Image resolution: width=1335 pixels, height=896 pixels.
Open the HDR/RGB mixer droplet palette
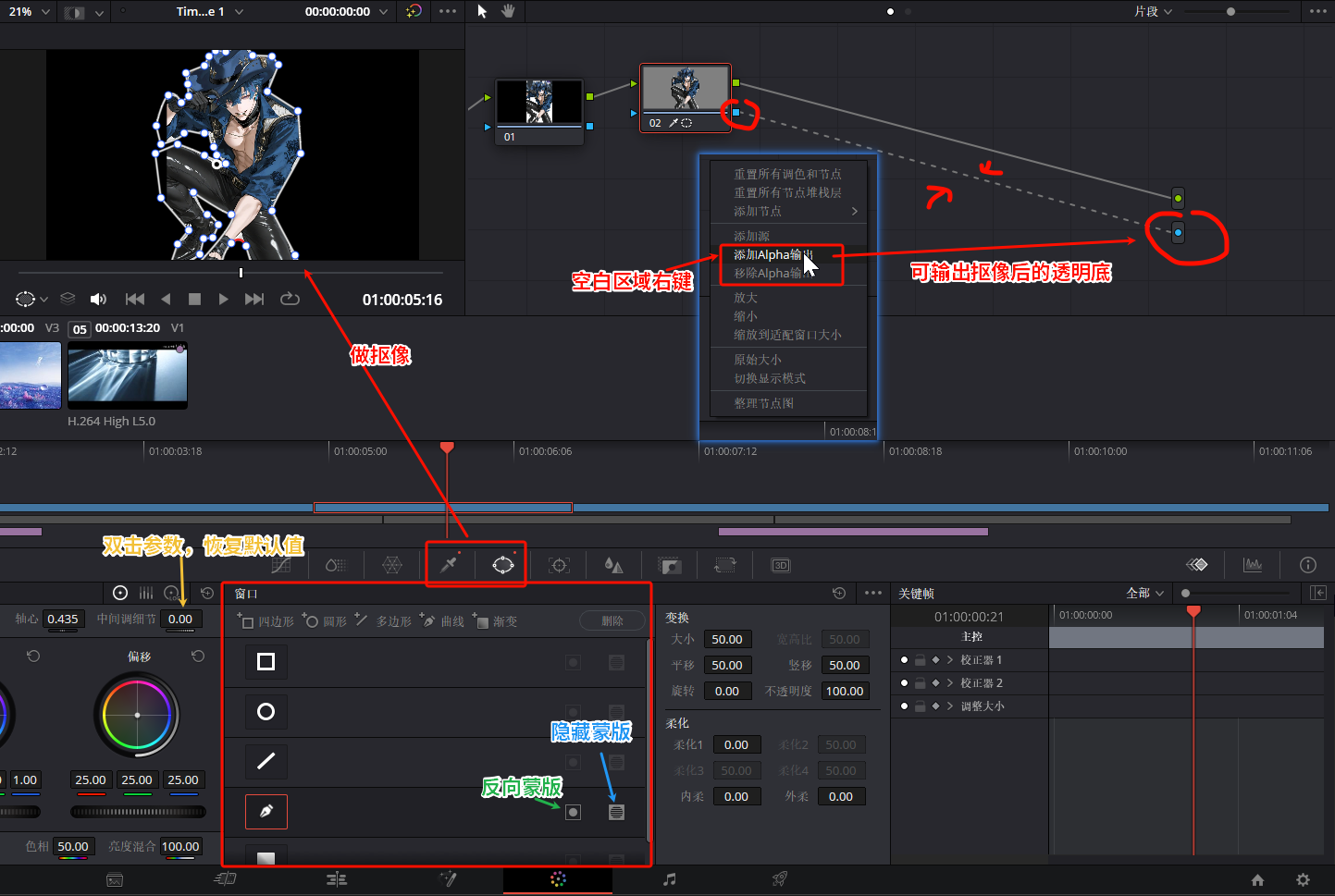tap(336, 565)
